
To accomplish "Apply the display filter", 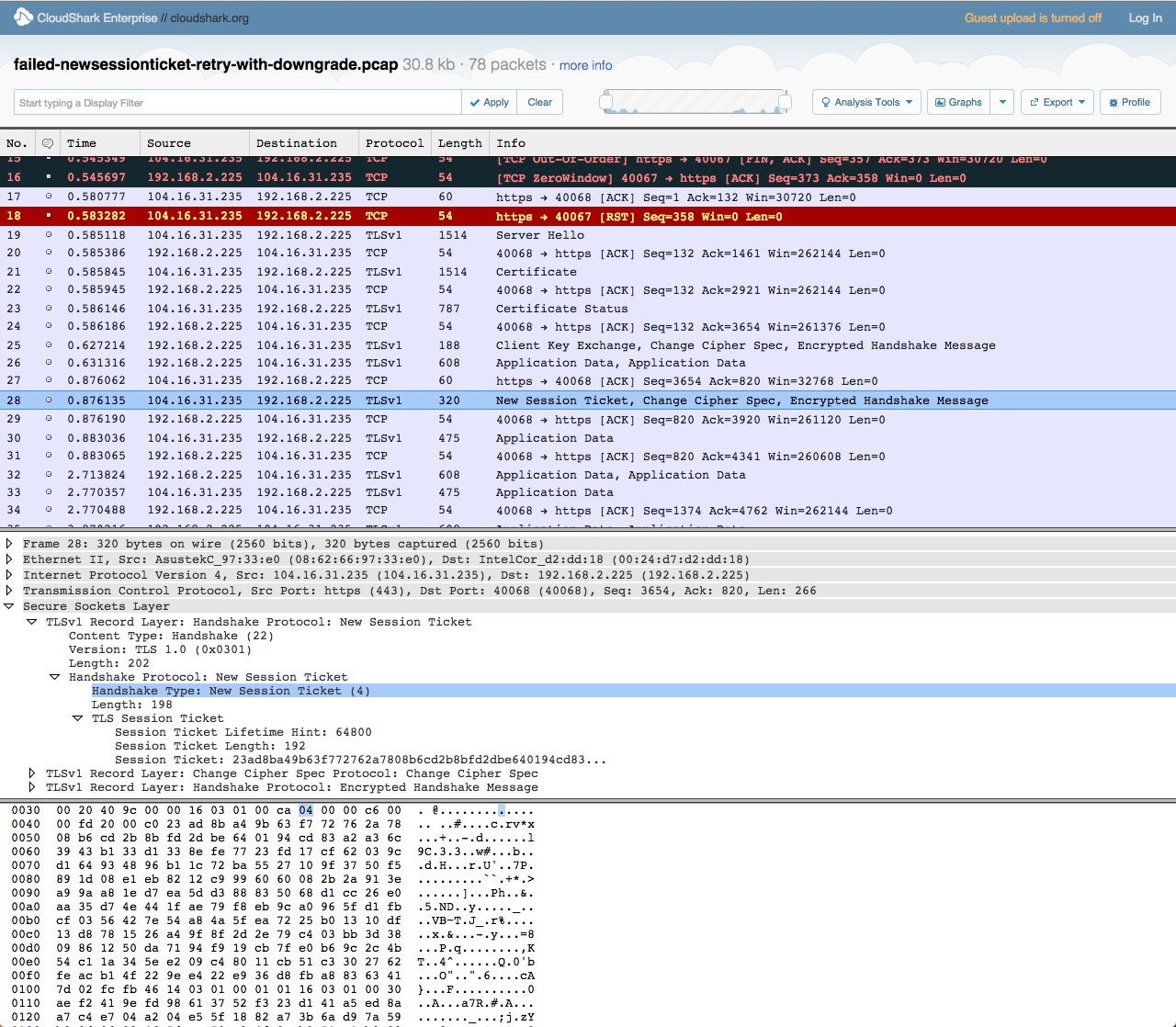I will point(489,102).
